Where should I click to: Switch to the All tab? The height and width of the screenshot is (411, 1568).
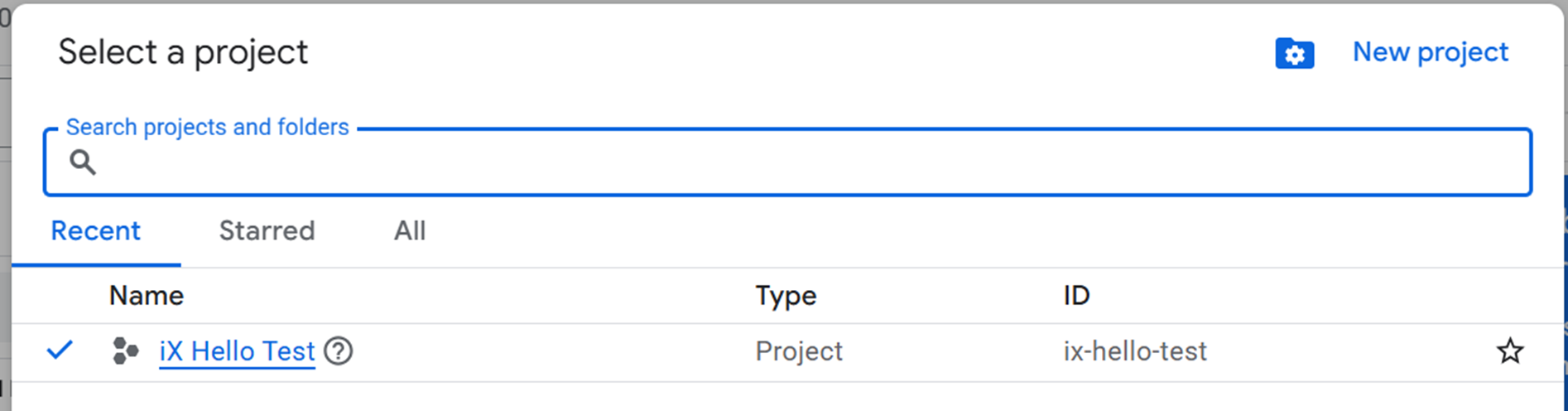[x=409, y=231]
